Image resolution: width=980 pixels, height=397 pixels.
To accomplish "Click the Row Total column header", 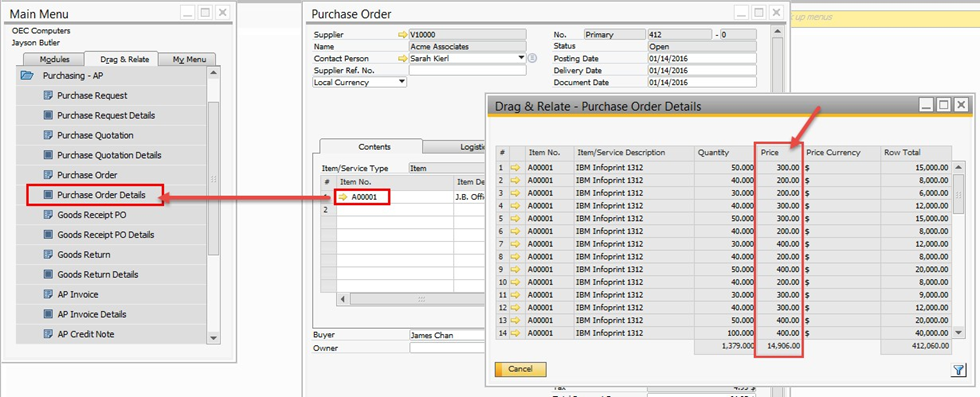I will click(x=916, y=153).
